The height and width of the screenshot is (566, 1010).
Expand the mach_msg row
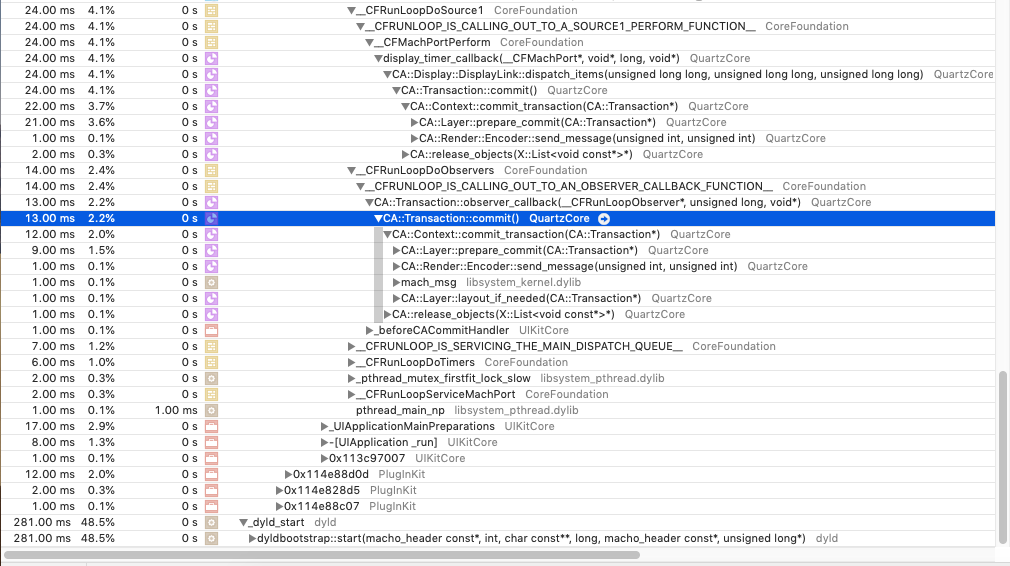[x=396, y=283]
